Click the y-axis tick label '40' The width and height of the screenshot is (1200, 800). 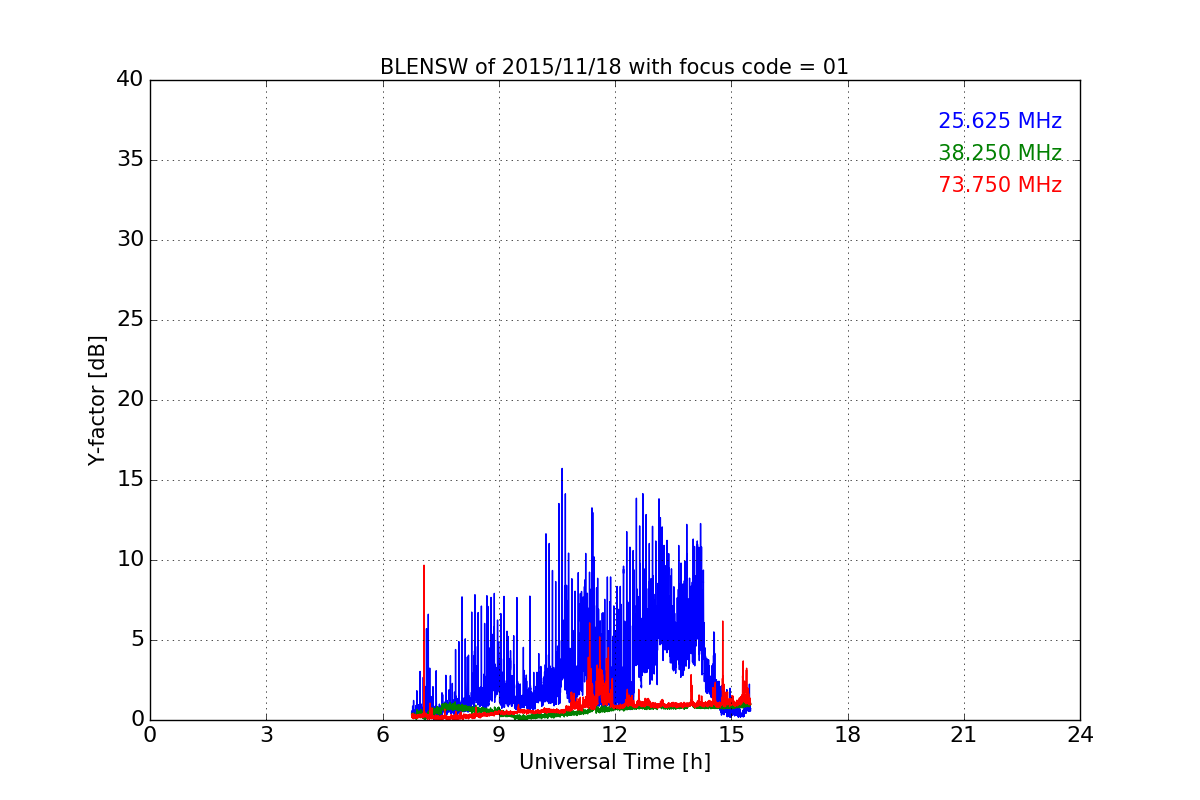[129, 80]
